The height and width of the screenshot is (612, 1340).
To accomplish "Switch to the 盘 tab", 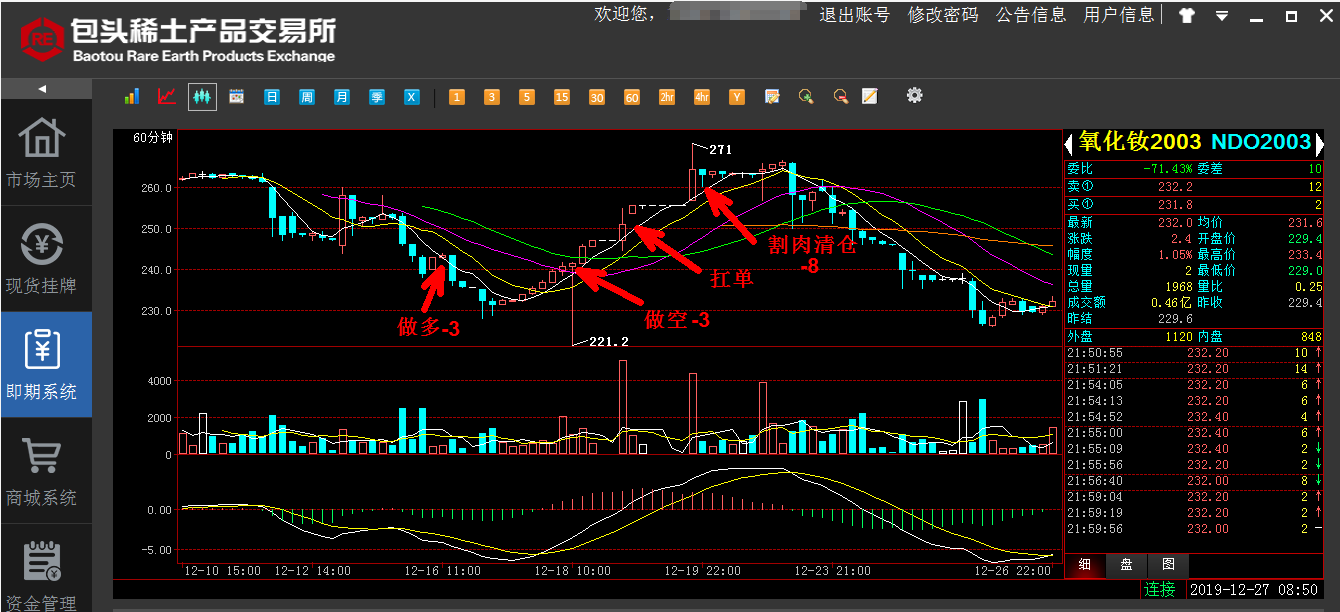I will pos(1126,565).
